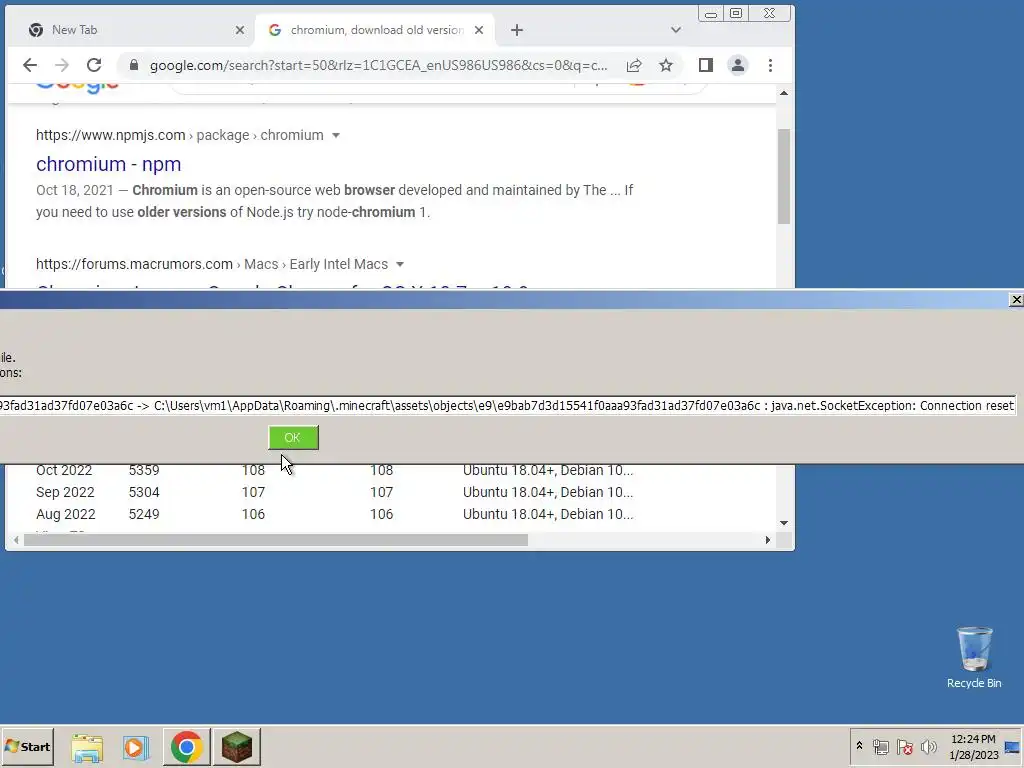
Task: Maximize the Chrome window
Action: coord(735,14)
